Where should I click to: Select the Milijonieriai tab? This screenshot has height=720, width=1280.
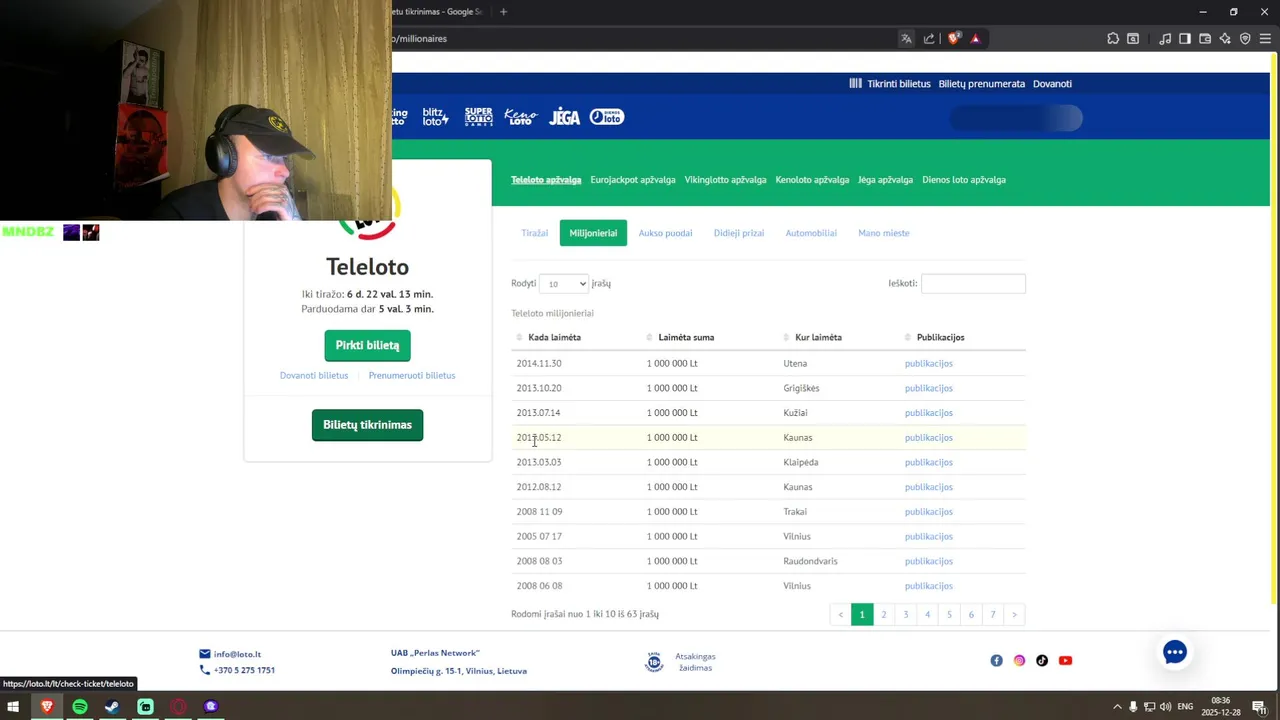click(593, 233)
